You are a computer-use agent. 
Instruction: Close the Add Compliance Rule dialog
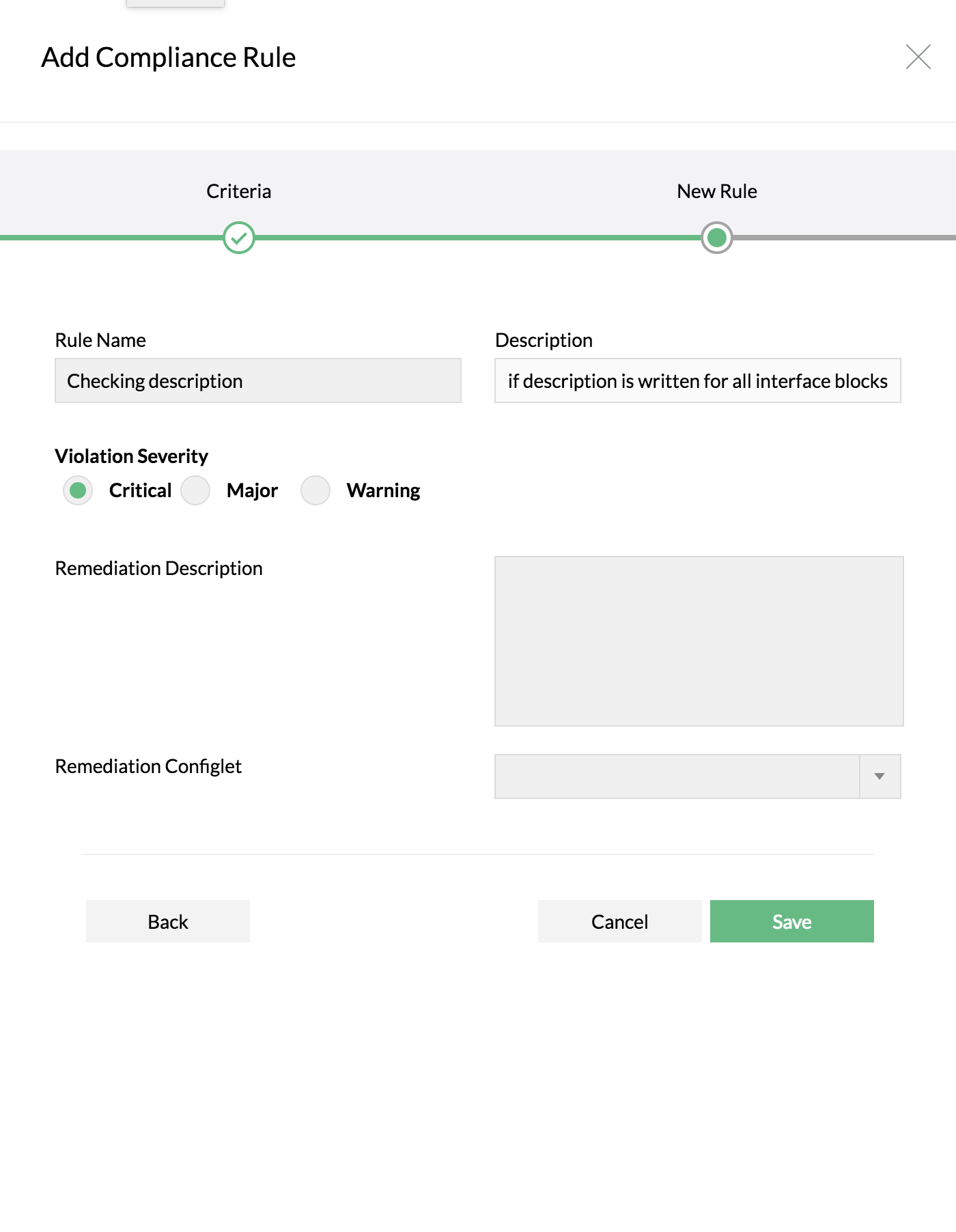[x=918, y=57]
